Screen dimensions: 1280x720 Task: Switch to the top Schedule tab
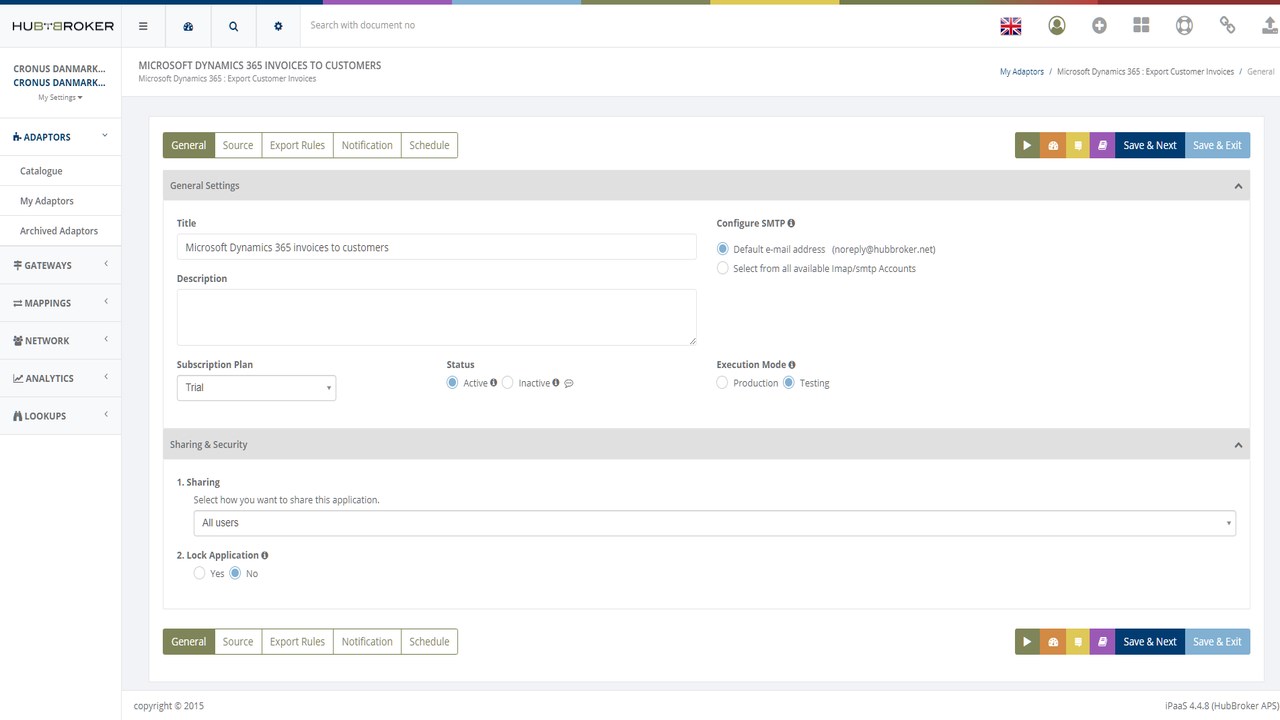pyautogui.click(x=429, y=145)
